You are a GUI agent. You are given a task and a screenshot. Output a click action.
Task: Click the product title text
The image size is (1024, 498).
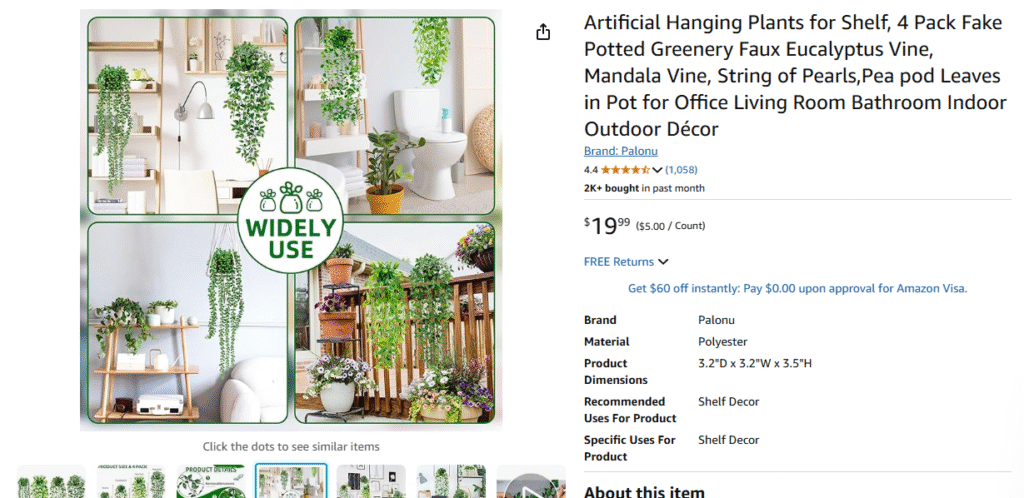click(x=795, y=76)
